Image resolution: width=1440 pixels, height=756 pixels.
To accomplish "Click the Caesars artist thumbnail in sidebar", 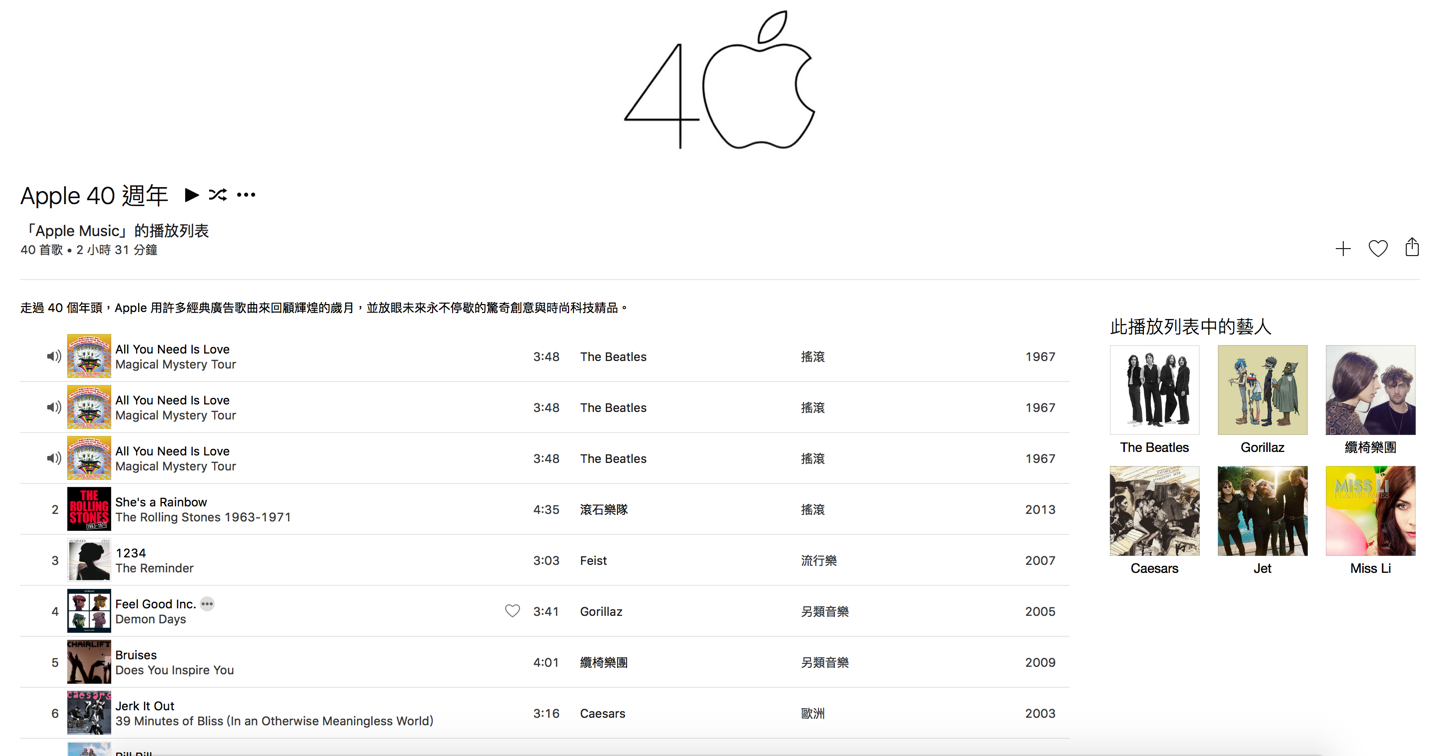I will click(1154, 511).
